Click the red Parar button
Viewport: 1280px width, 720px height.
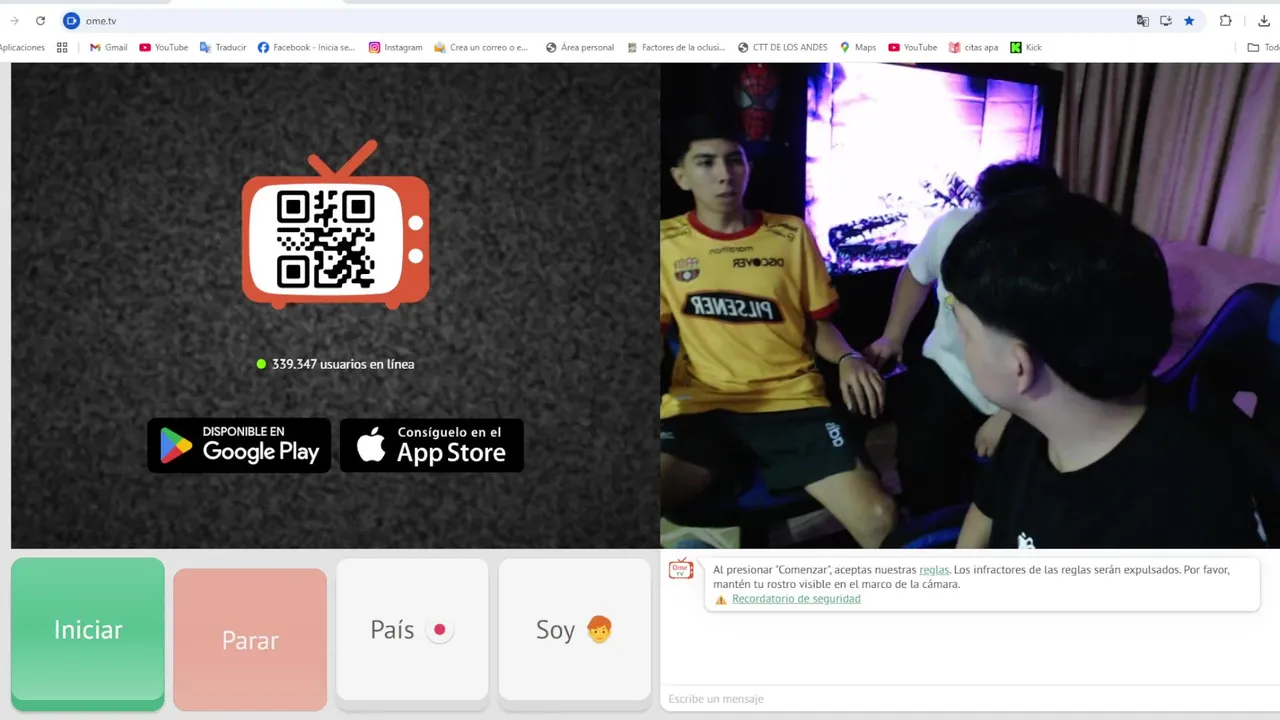250,640
